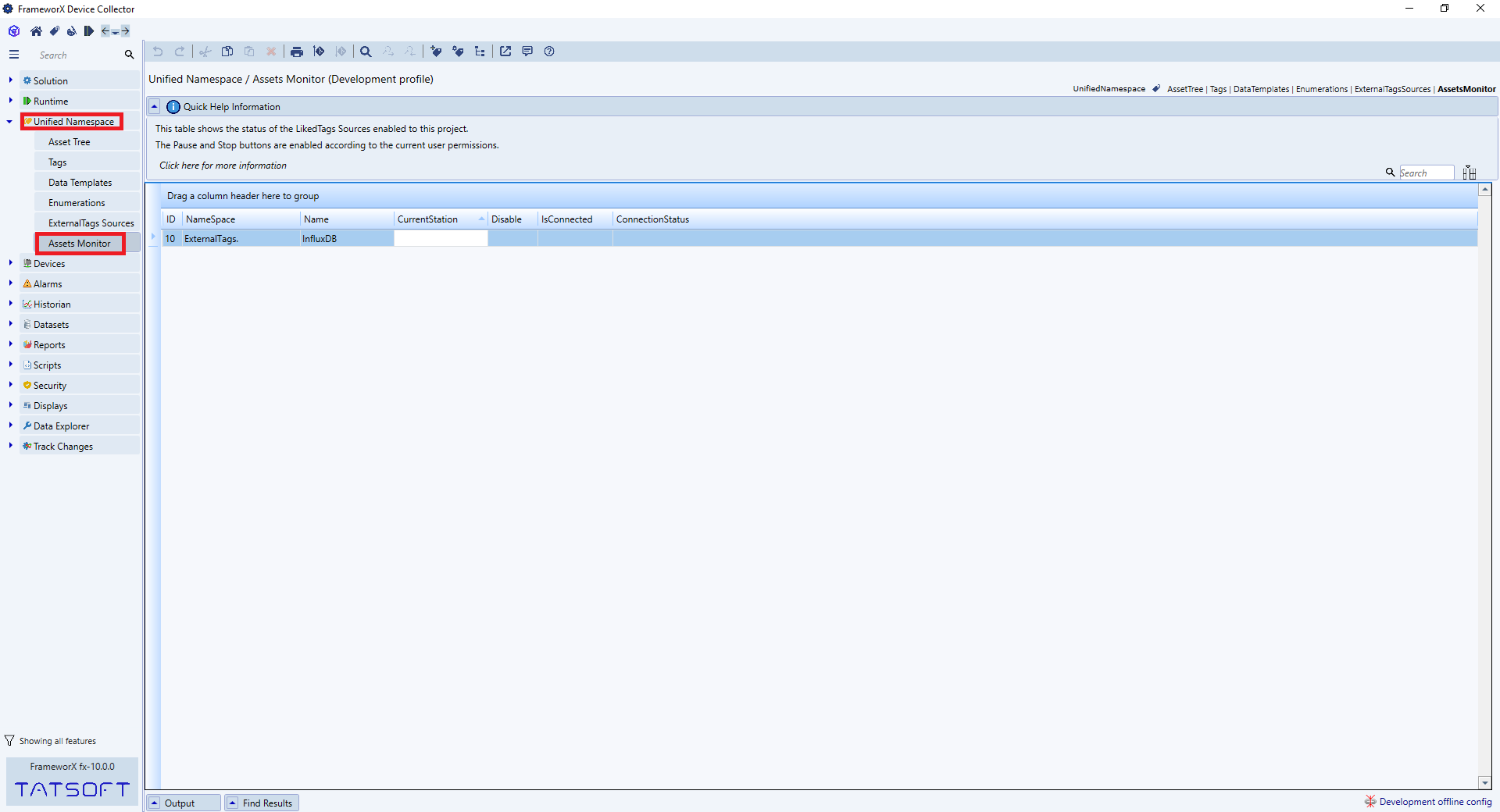This screenshot has height=812, width=1500.
Task: Click the Home icon in top toolbar
Action: pos(36,31)
